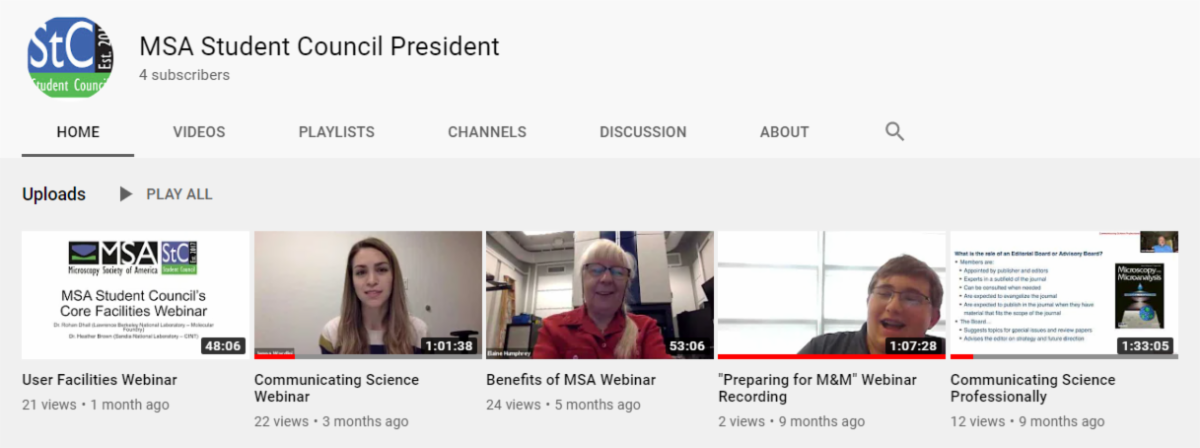Open the ABOUT tab
This screenshot has height=448, width=1200.
point(784,132)
